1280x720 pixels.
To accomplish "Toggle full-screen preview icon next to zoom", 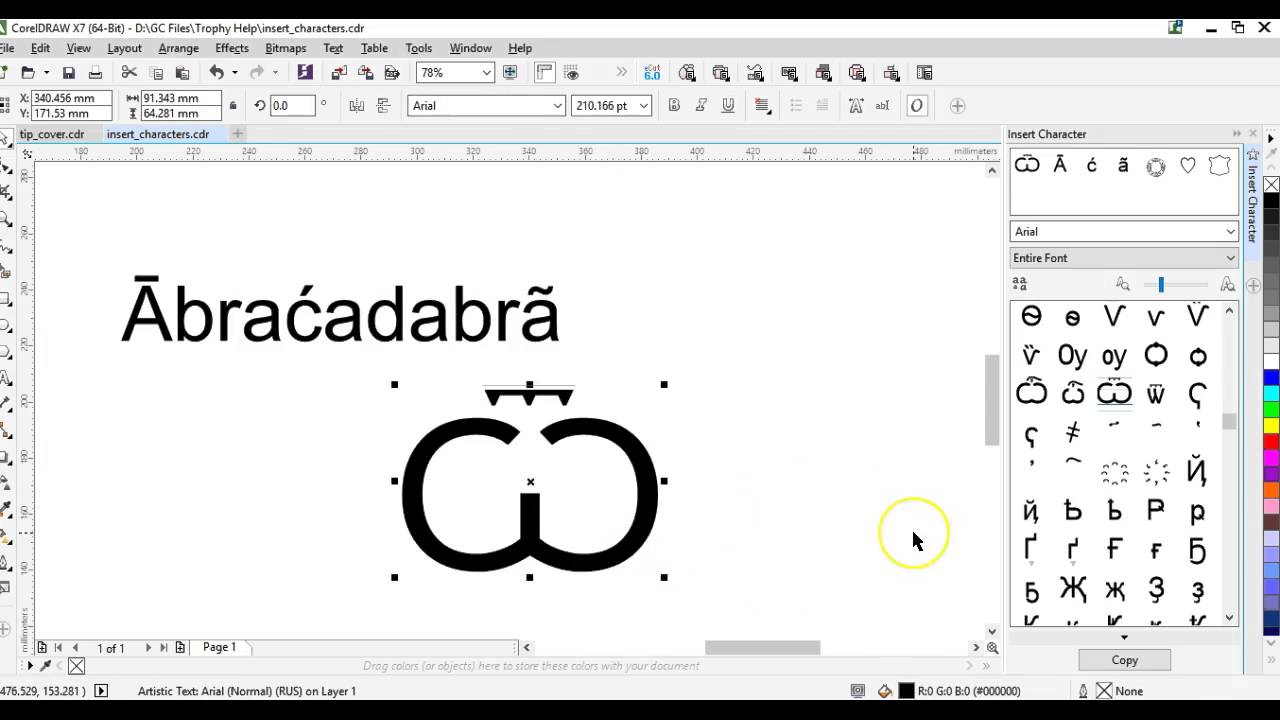I will [x=510, y=73].
